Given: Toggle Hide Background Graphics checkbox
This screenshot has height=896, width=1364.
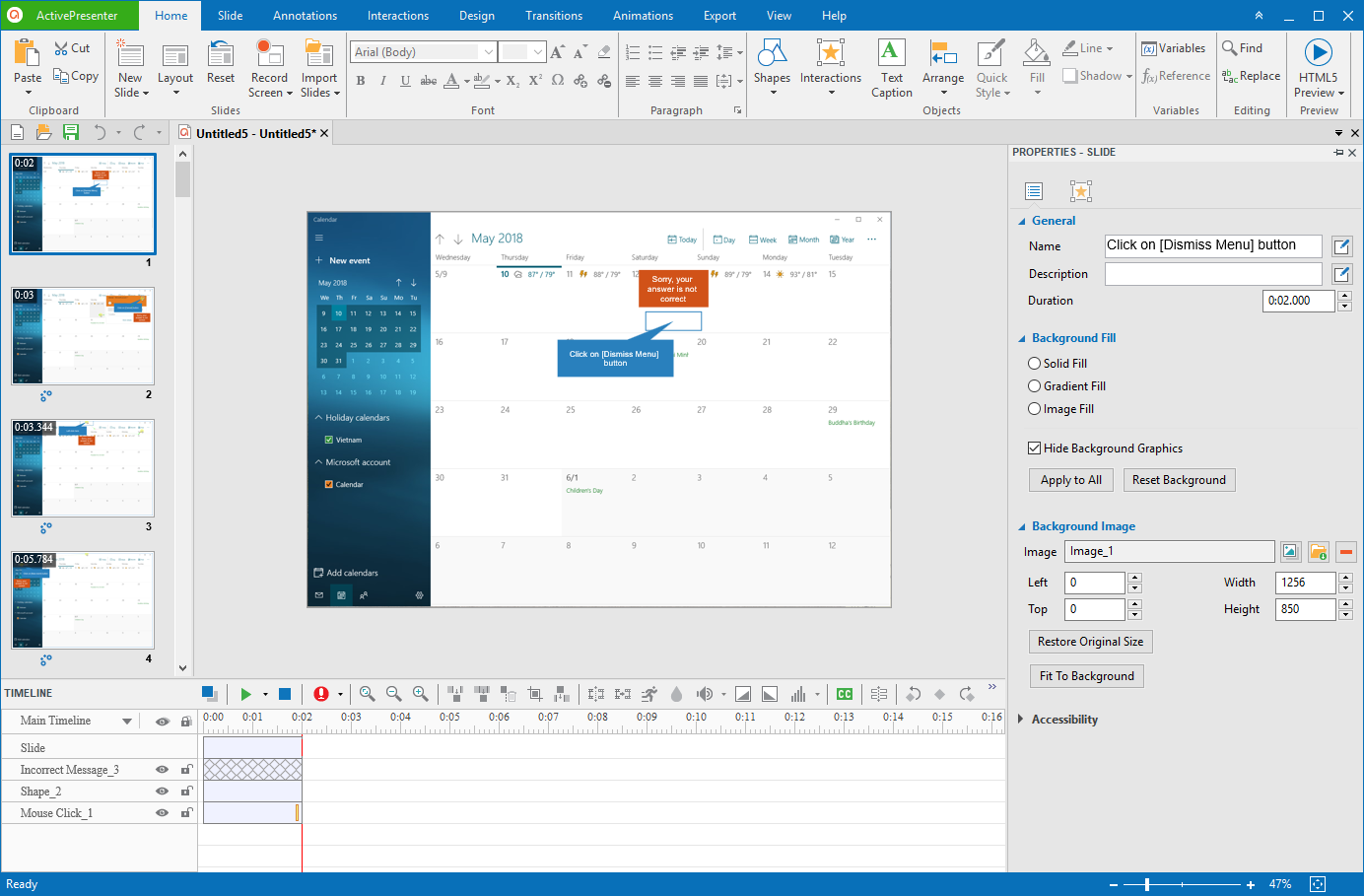Looking at the screenshot, I should pos(1035,448).
